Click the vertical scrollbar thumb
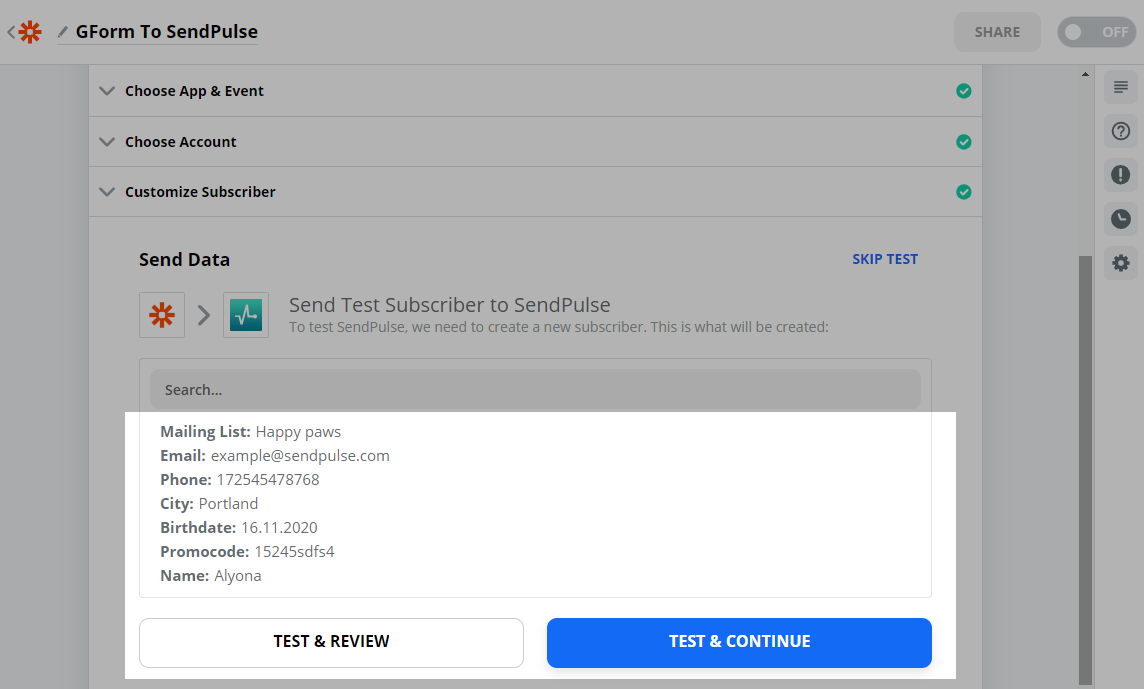The image size is (1144, 689). [1086, 470]
